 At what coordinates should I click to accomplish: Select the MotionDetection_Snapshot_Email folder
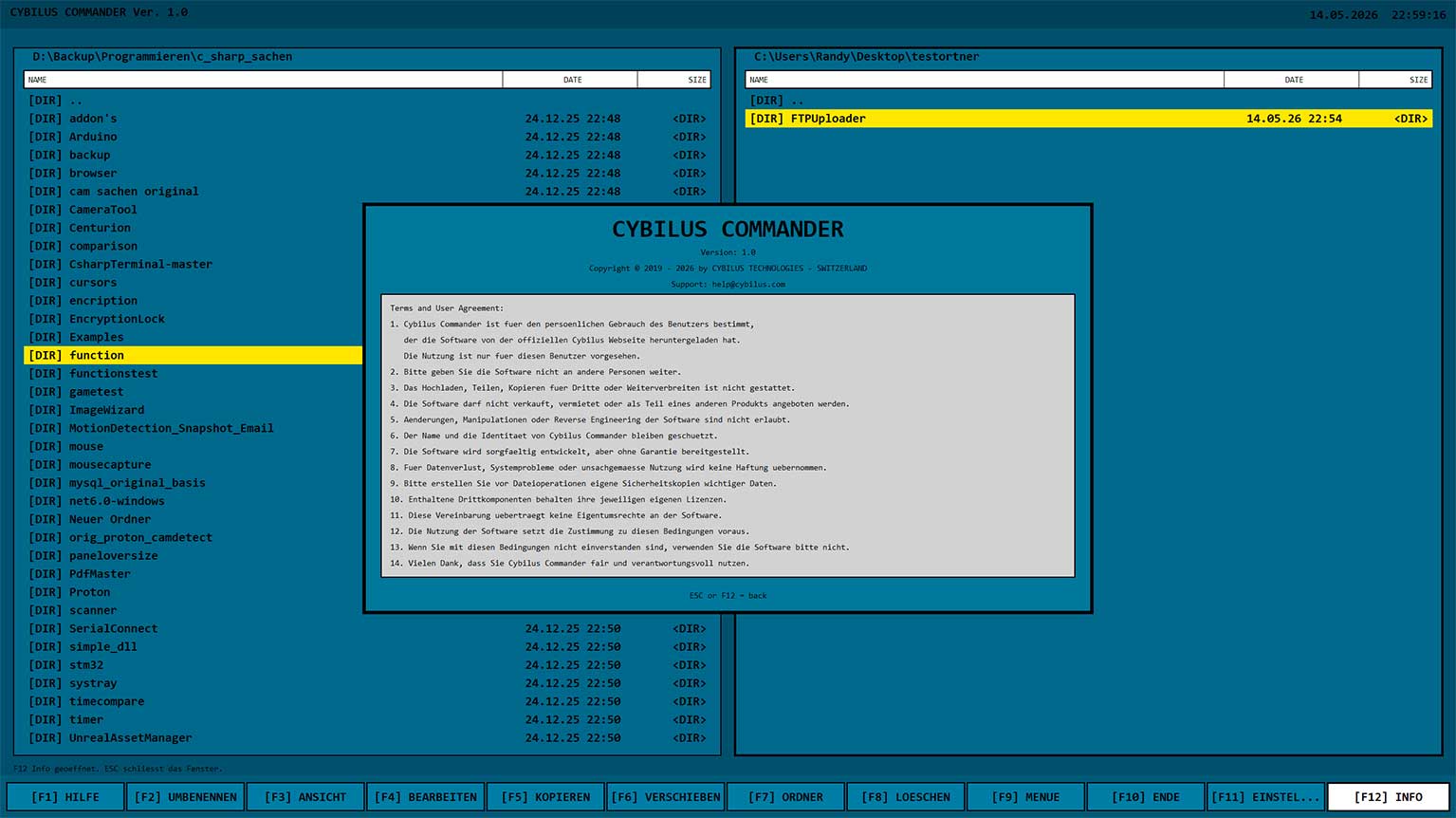[194, 428]
